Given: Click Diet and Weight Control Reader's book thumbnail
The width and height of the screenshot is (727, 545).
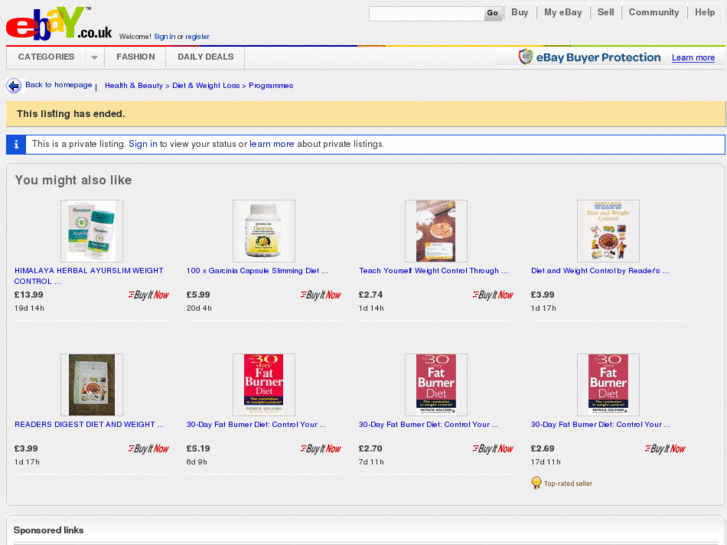Looking at the screenshot, I should [608, 231].
